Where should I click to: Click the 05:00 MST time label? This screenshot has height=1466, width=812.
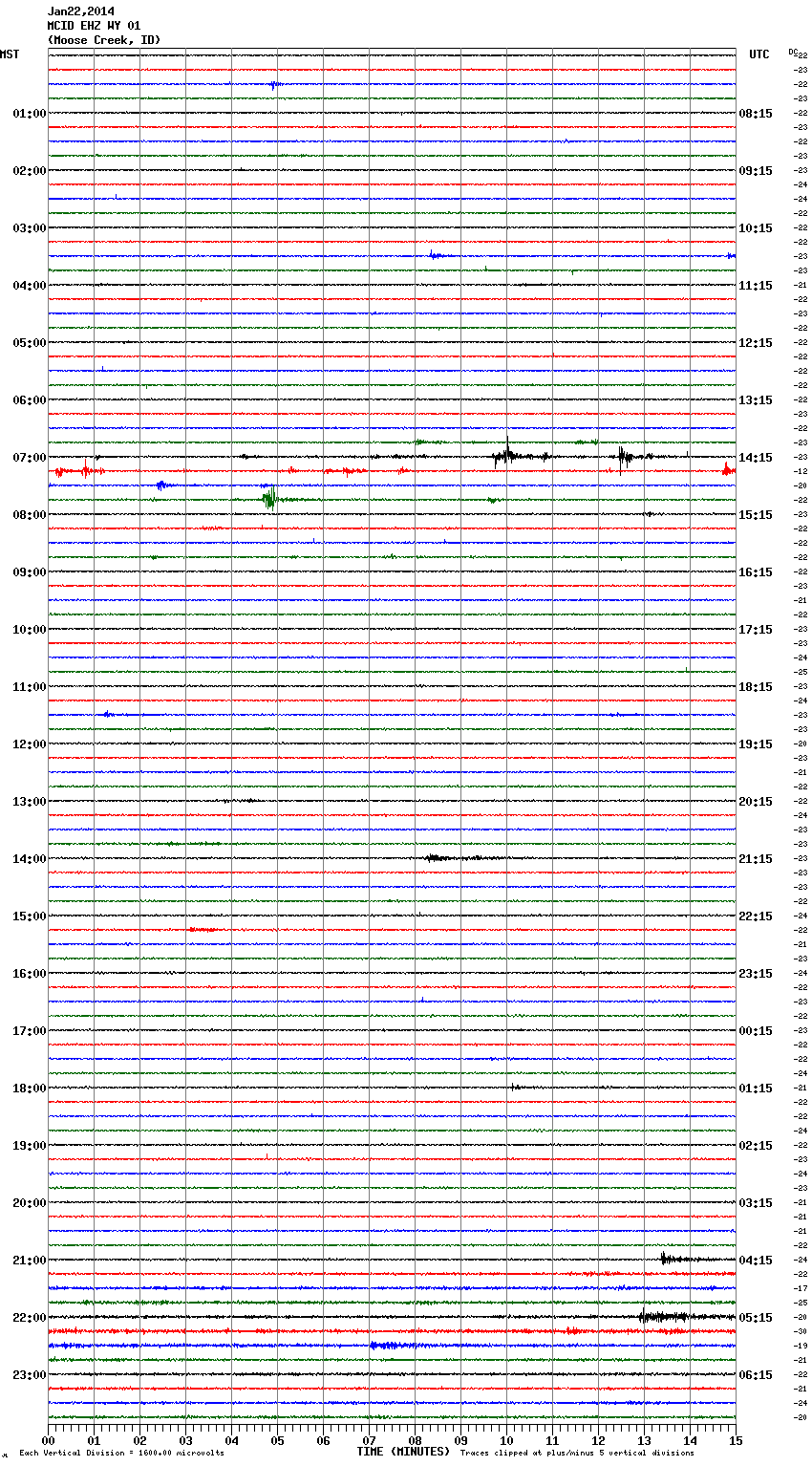click(30, 343)
